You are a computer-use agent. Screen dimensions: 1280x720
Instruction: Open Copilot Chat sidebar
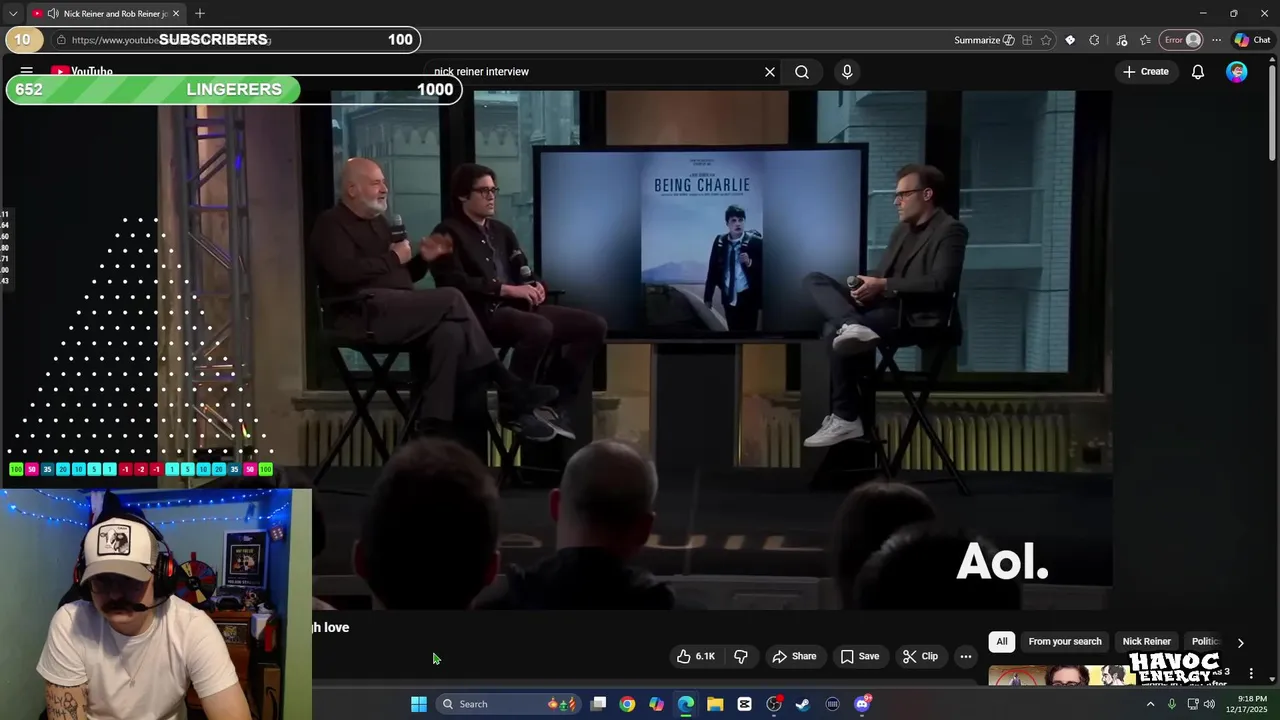click(1252, 40)
